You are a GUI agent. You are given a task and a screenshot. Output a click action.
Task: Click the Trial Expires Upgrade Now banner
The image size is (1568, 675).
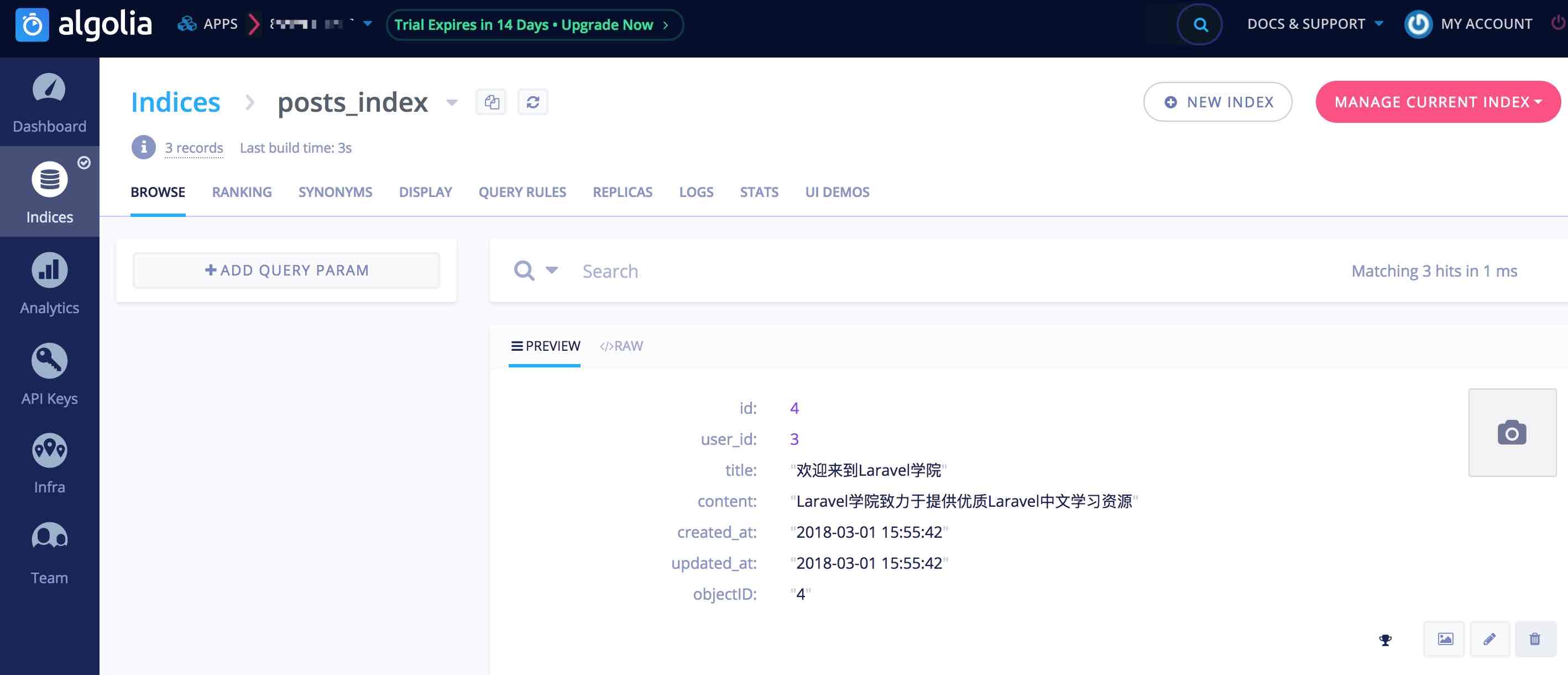[x=535, y=24]
